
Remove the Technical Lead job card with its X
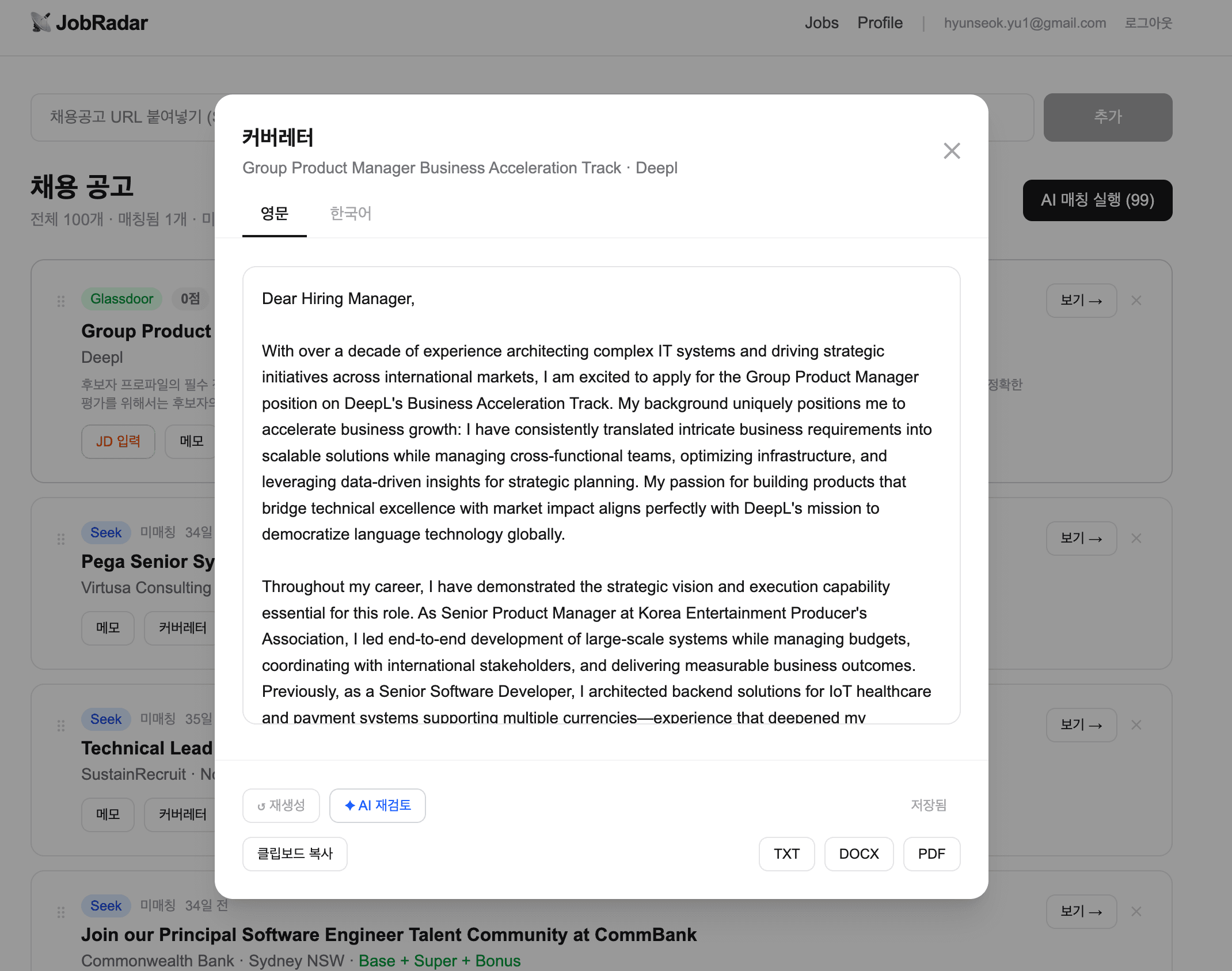1136,725
